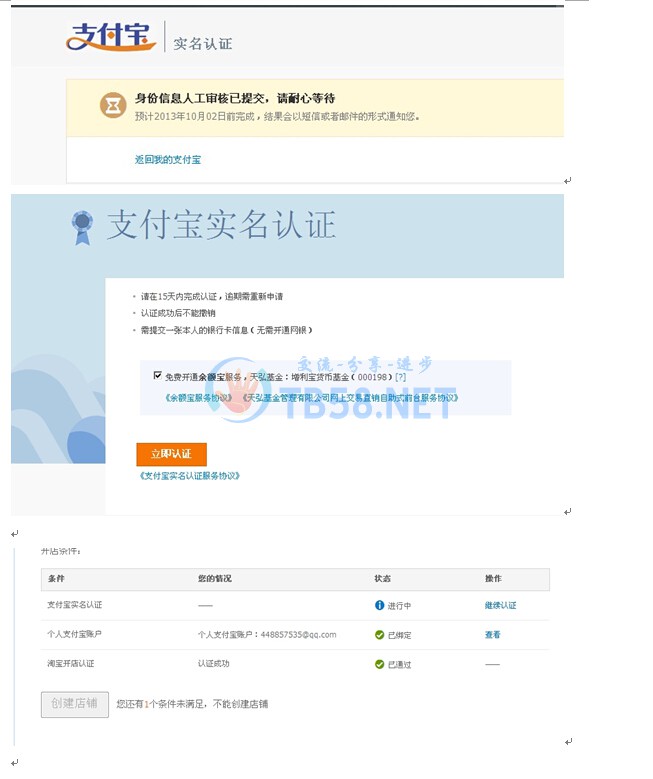
Task: Click the blue ribbon medal icon
Action: 82,228
